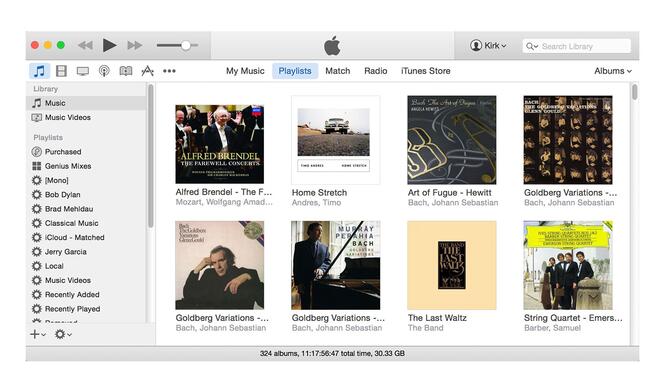
Task: Skip ahead with the fast-forward button
Action: point(135,45)
